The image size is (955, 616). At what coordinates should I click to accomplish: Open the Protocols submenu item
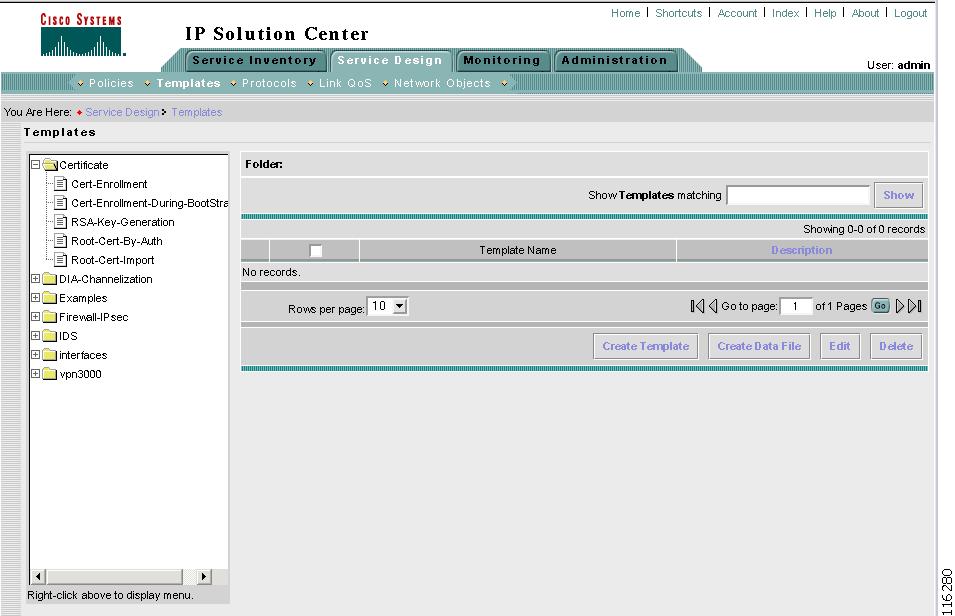269,83
